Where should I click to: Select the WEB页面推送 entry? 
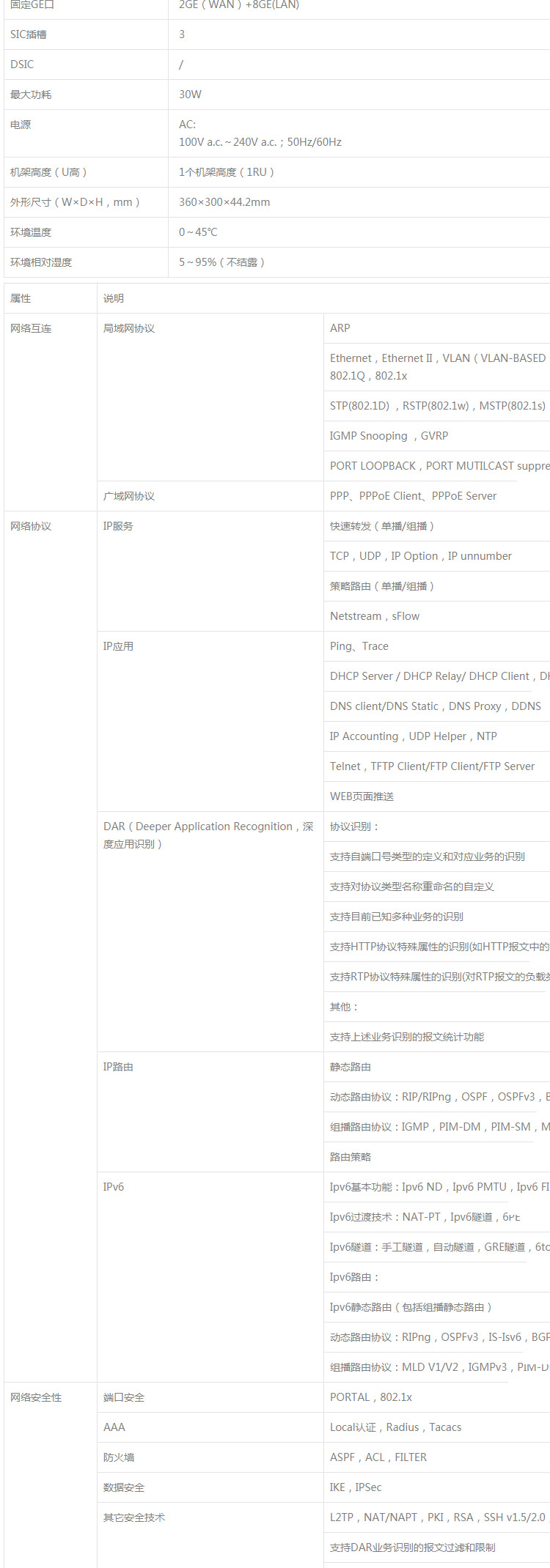click(x=362, y=796)
